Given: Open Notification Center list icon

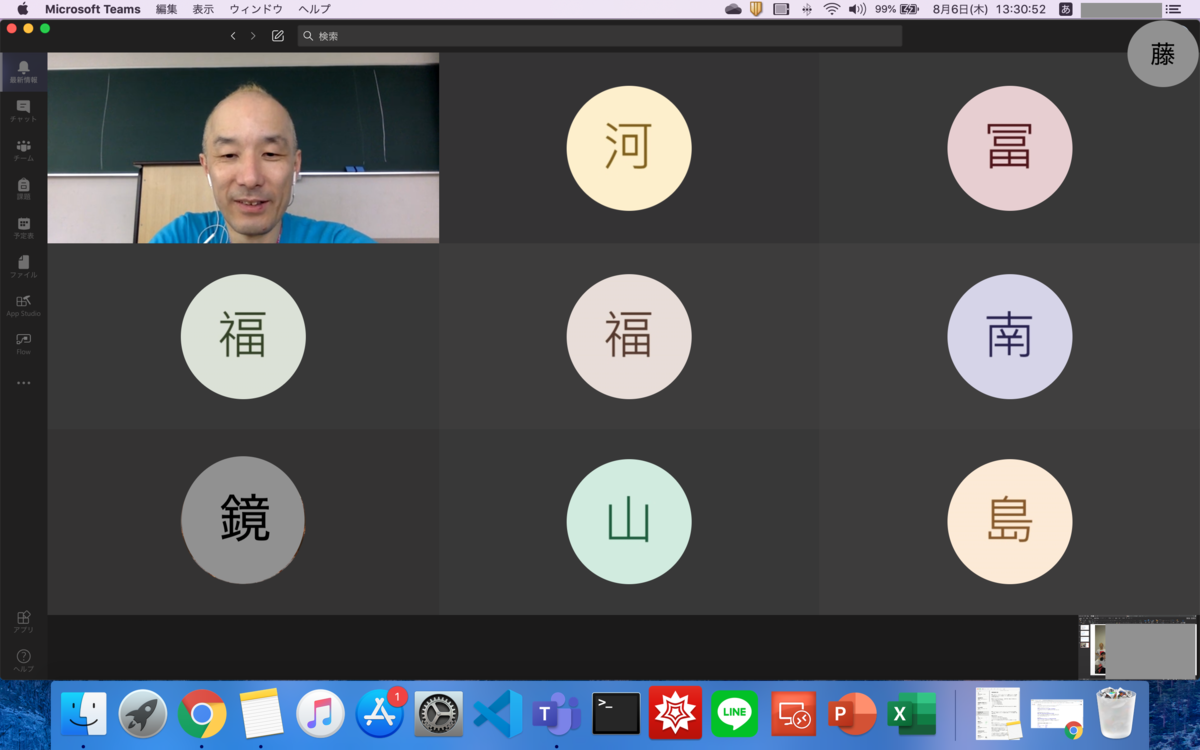Looking at the screenshot, I should [x=1173, y=9].
